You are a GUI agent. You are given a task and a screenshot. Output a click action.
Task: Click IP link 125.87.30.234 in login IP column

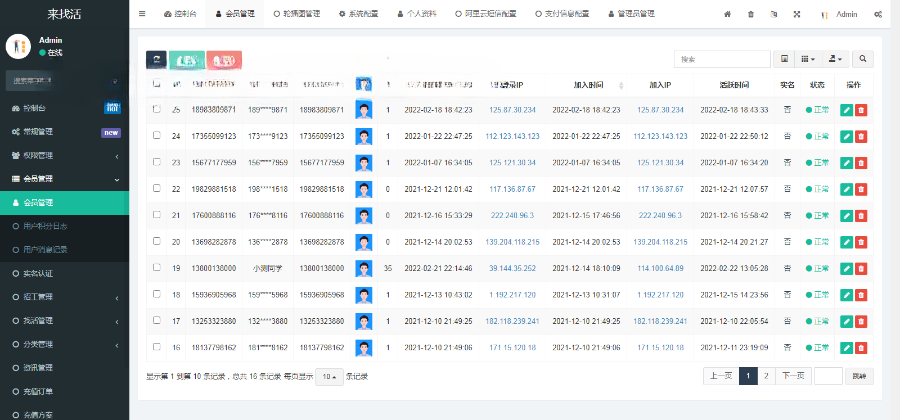513,110
